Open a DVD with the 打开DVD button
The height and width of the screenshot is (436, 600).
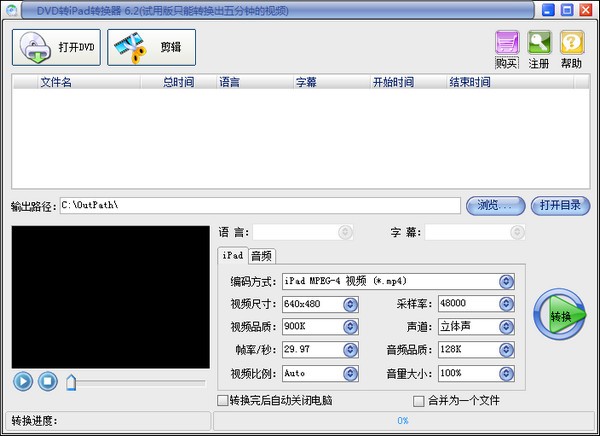tap(56, 47)
